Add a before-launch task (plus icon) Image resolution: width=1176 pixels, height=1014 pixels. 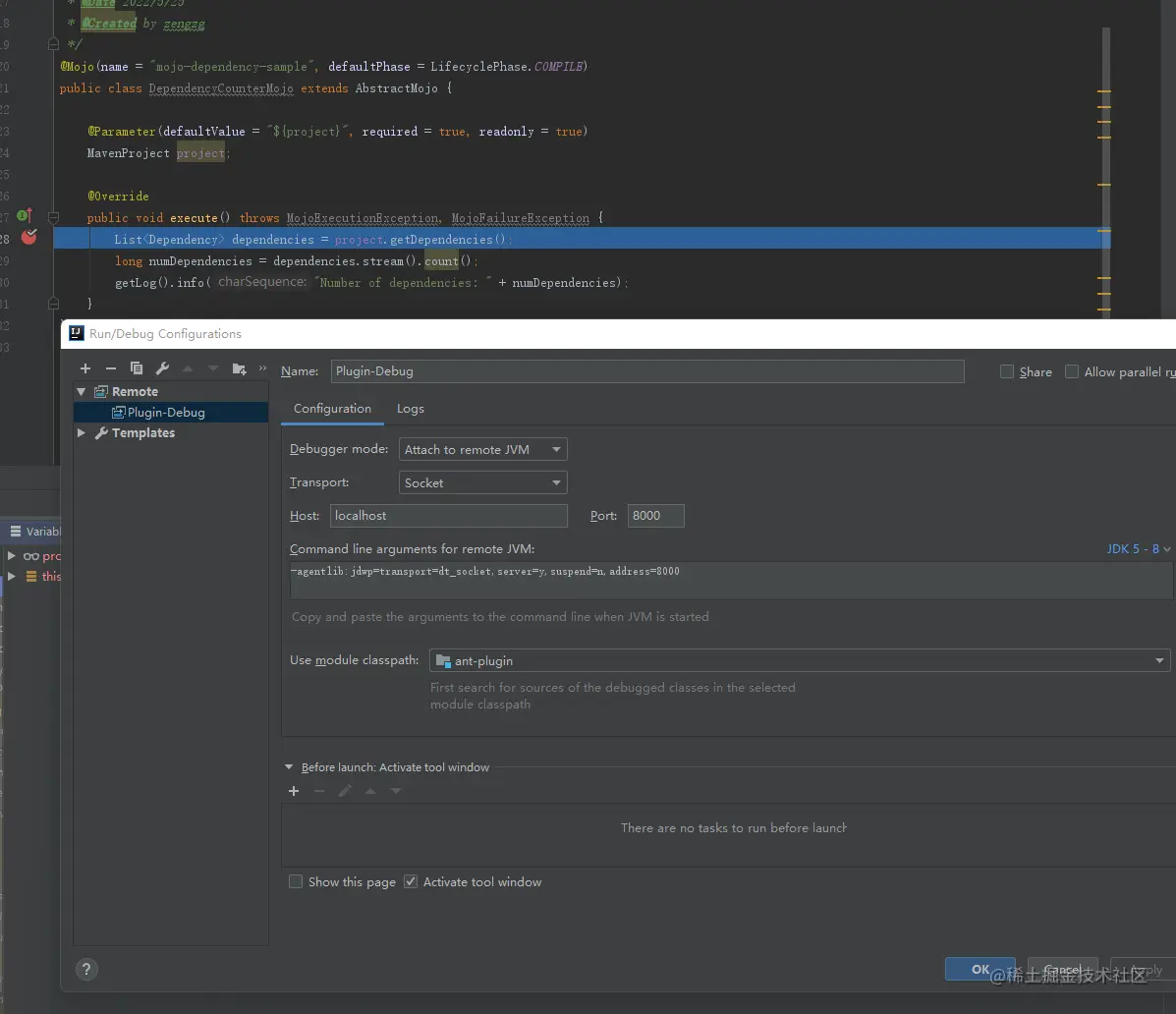point(293,791)
